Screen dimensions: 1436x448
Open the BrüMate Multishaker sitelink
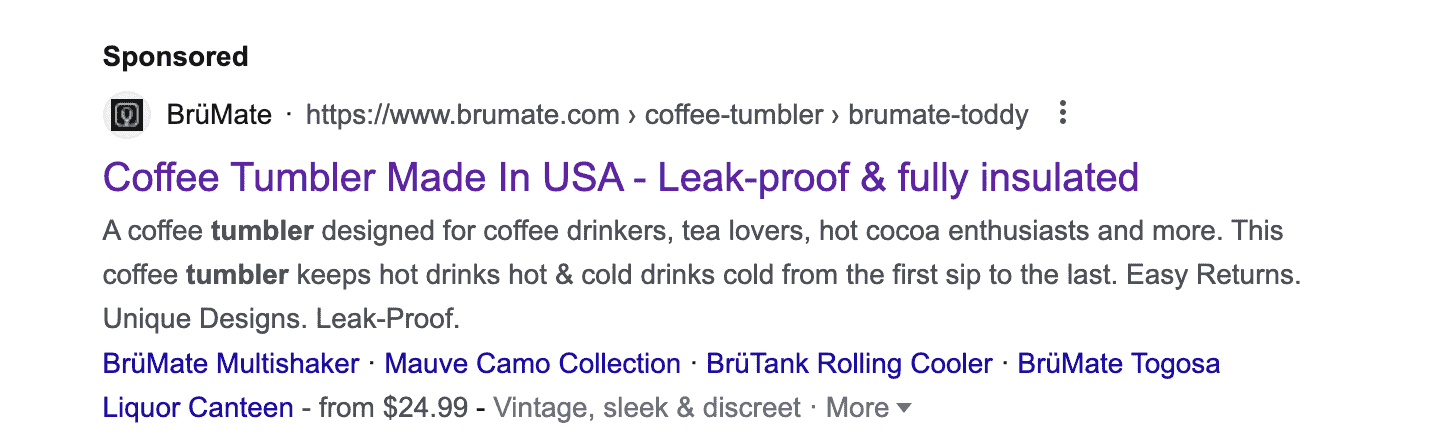coord(231,363)
